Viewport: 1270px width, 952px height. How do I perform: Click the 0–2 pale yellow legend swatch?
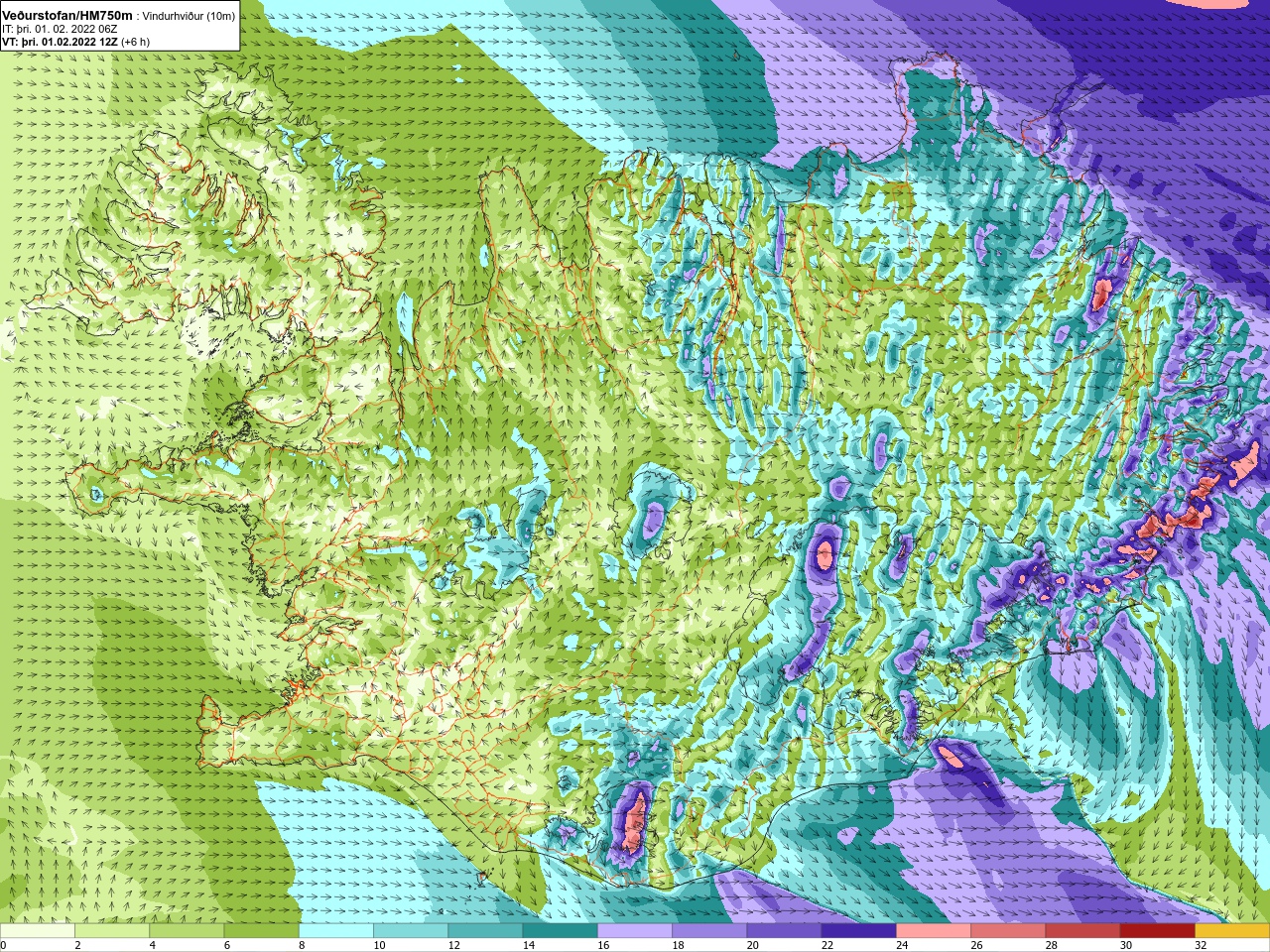(x=38, y=931)
